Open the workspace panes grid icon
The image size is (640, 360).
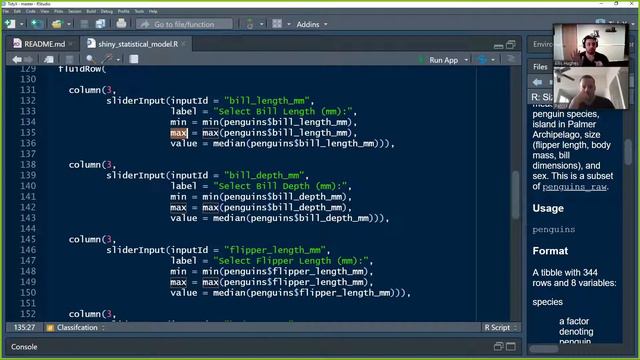click(277, 24)
